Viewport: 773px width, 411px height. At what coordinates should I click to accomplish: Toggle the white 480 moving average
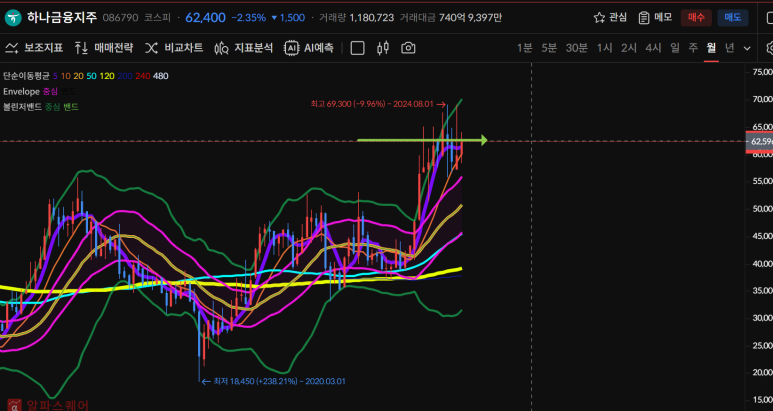pos(161,76)
